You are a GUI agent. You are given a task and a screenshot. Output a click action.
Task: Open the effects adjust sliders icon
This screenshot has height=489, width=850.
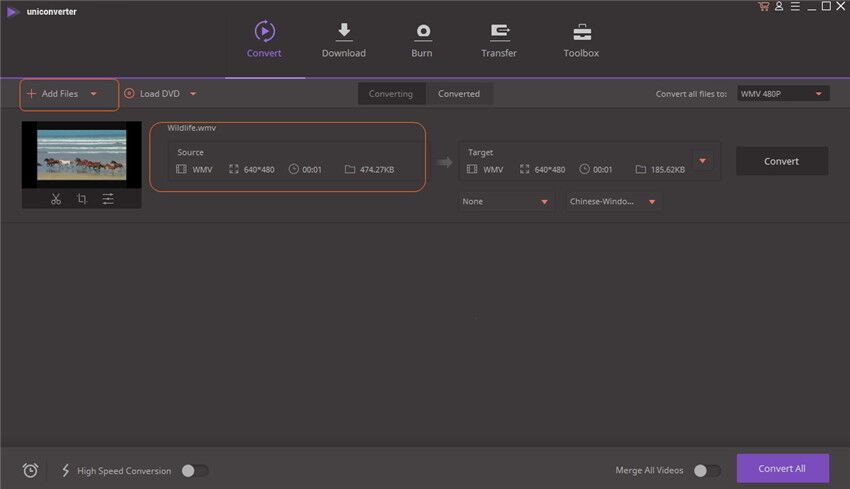pyautogui.click(x=108, y=199)
